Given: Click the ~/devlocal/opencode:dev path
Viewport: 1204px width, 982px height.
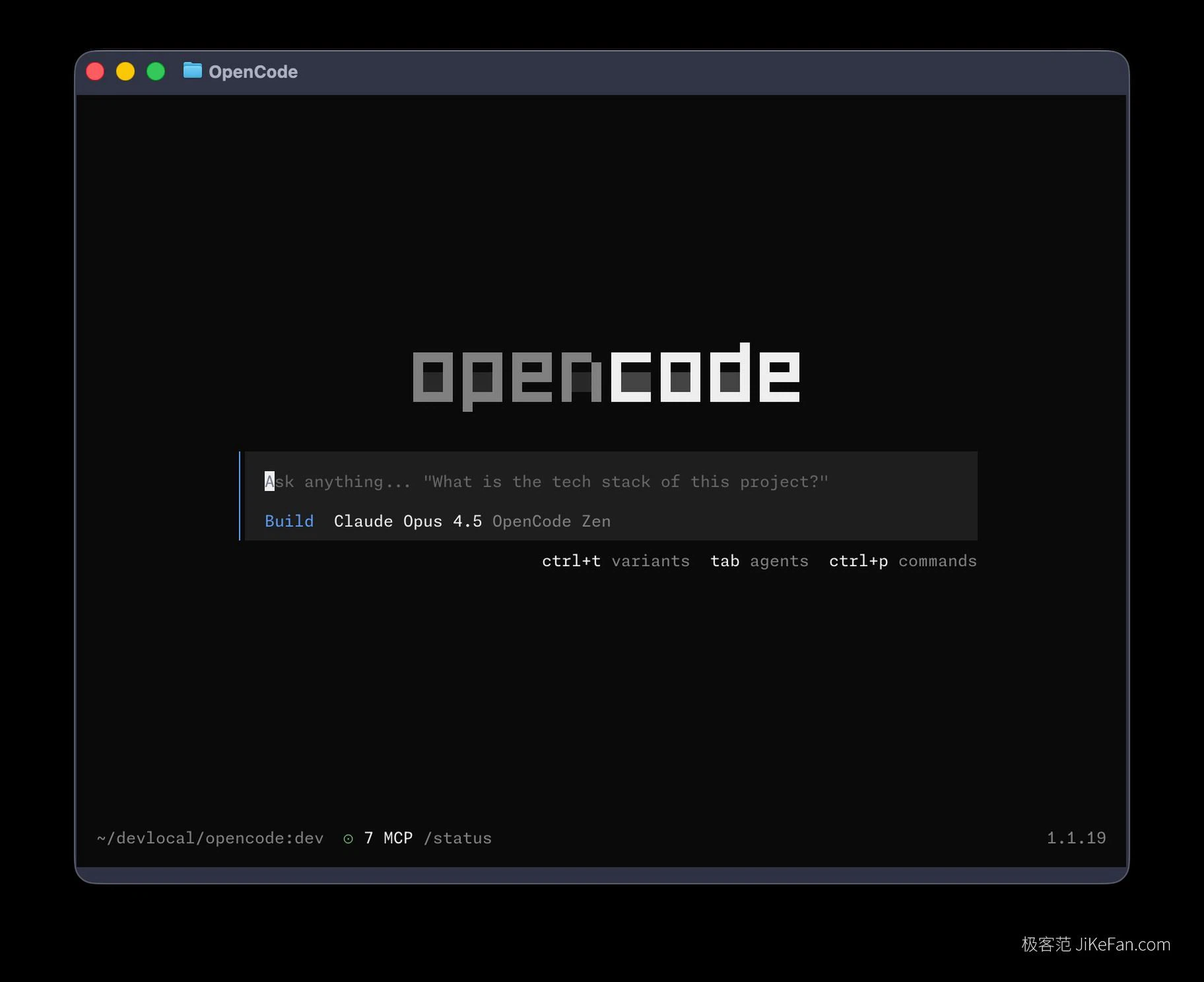Looking at the screenshot, I should 210,838.
